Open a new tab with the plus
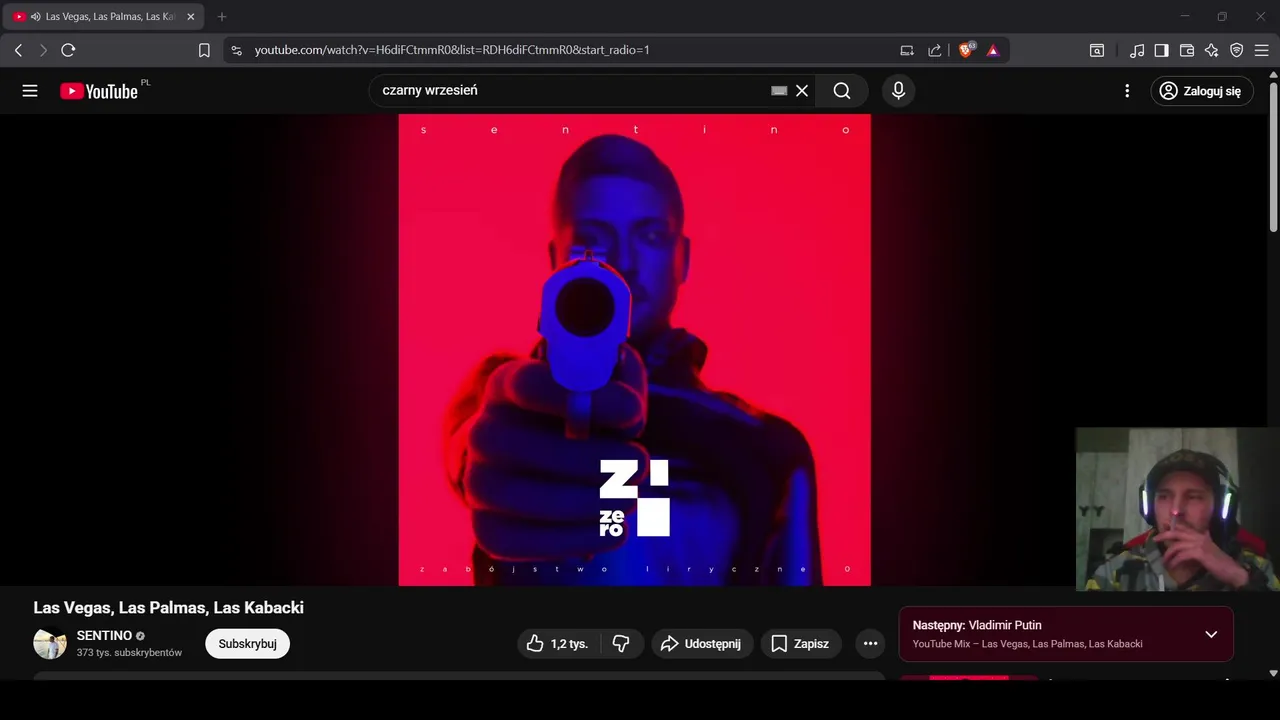 [222, 17]
